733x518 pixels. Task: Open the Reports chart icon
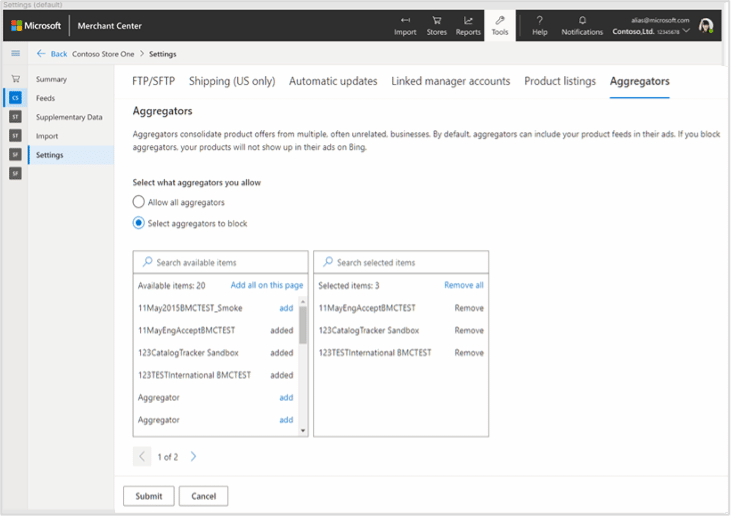point(468,20)
